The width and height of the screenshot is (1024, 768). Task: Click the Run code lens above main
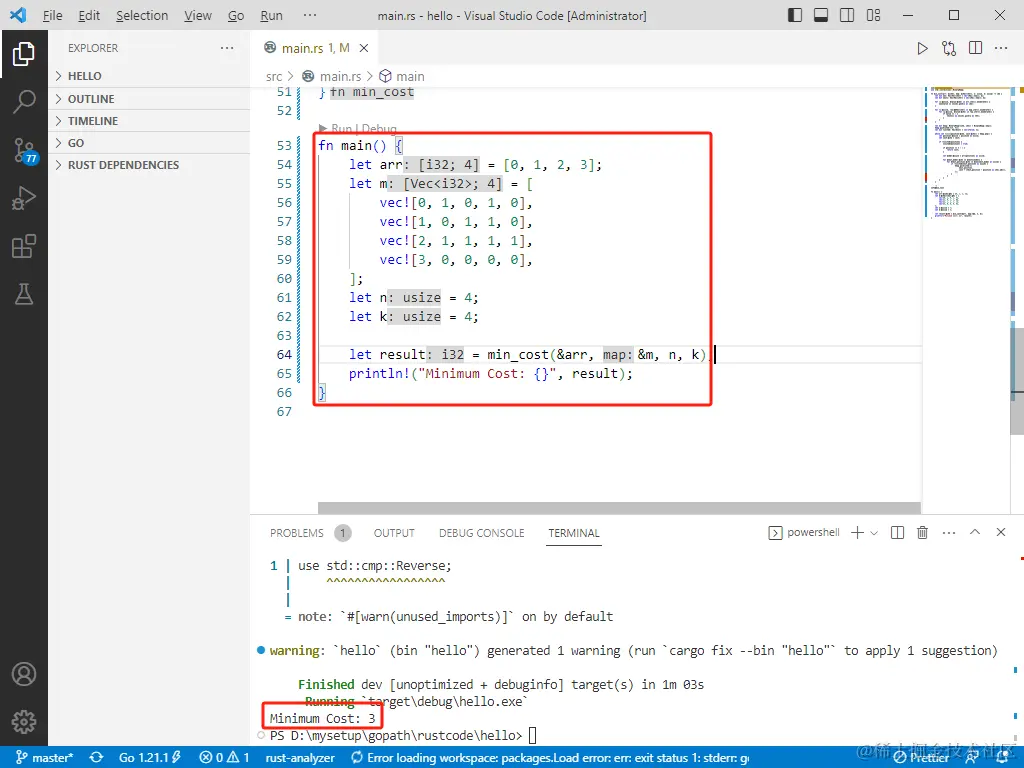tap(341, 129)
